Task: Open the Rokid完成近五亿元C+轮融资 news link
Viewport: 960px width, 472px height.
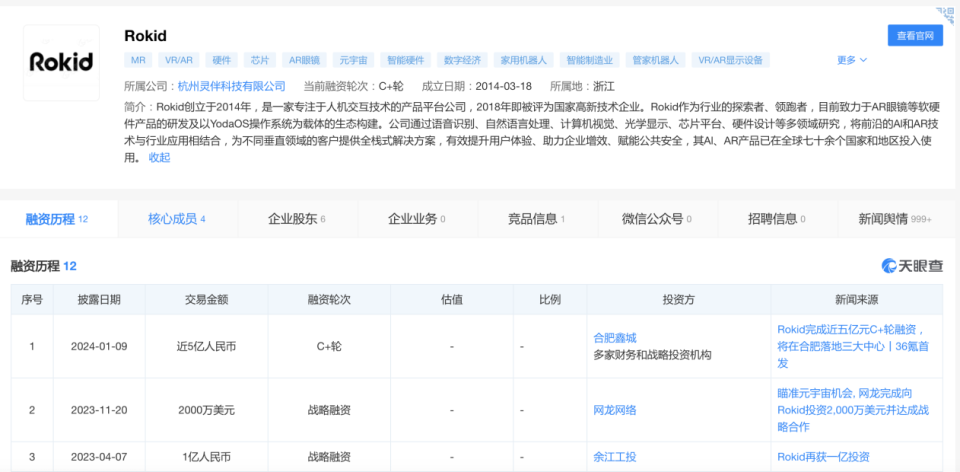Action: click(854, 346)
